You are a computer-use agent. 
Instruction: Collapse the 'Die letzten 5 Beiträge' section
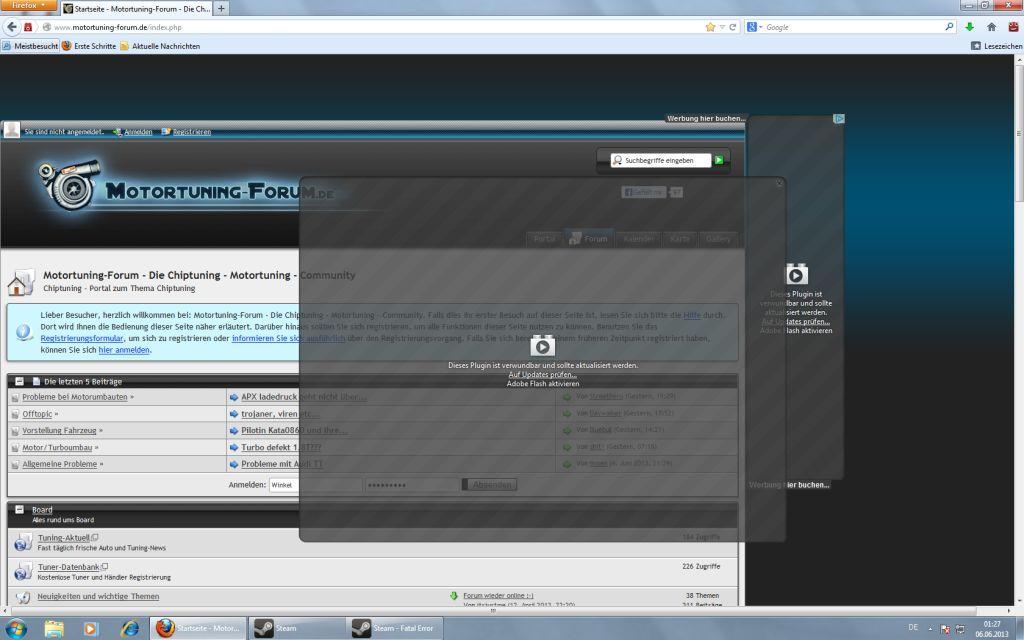tap(19, 381)
